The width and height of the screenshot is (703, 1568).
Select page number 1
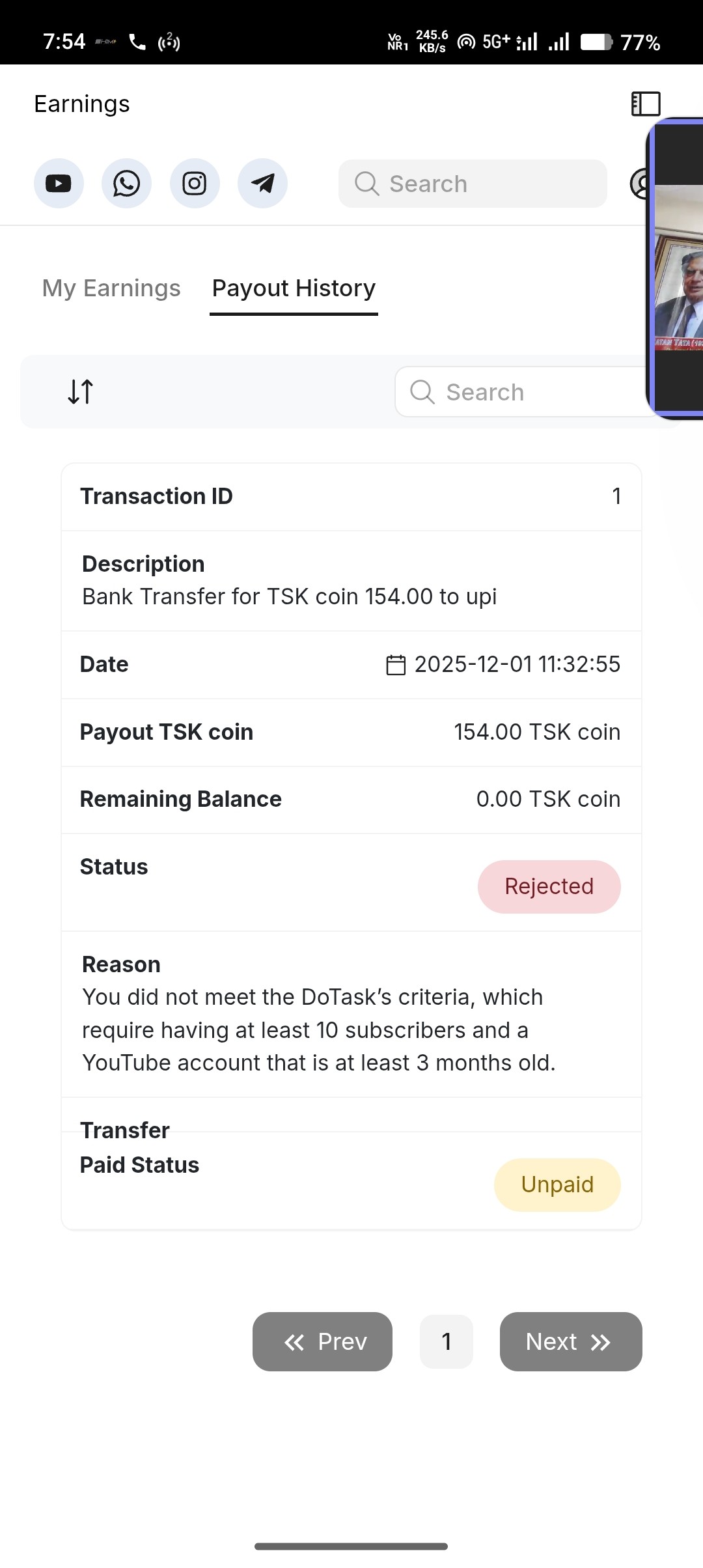pos(447,1342)
